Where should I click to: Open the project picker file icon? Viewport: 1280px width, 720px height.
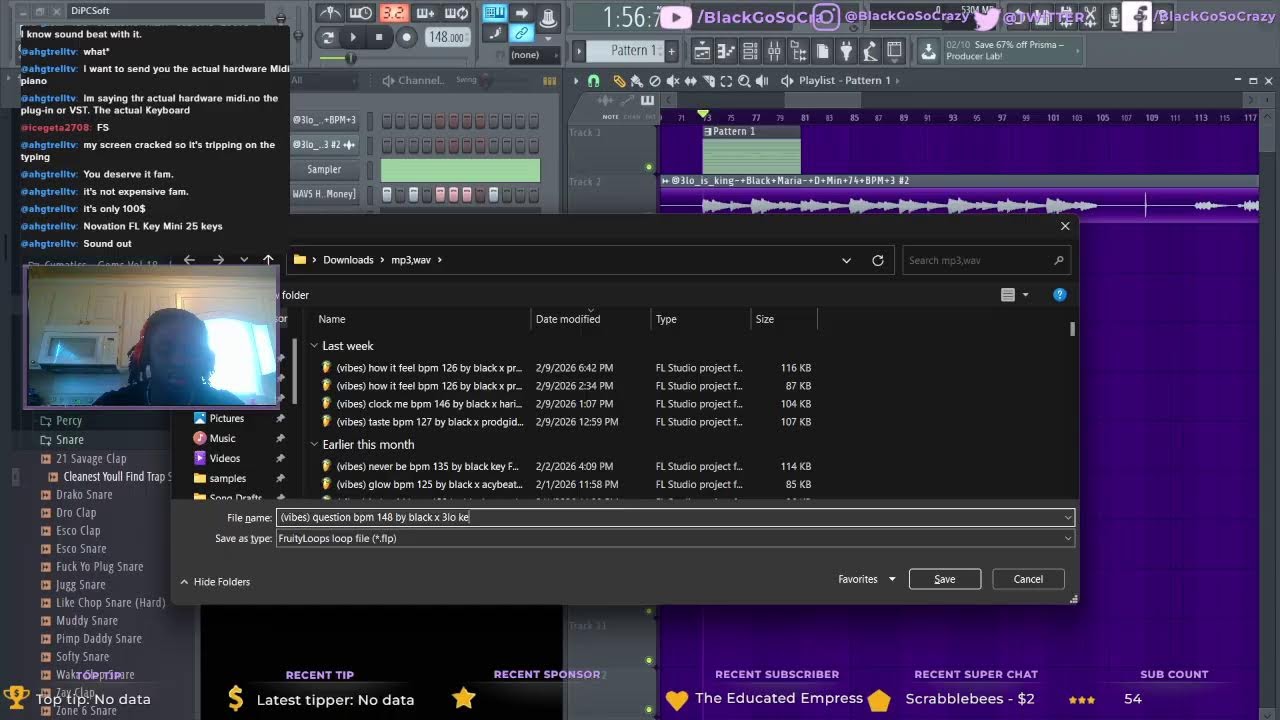coord(822,51)
